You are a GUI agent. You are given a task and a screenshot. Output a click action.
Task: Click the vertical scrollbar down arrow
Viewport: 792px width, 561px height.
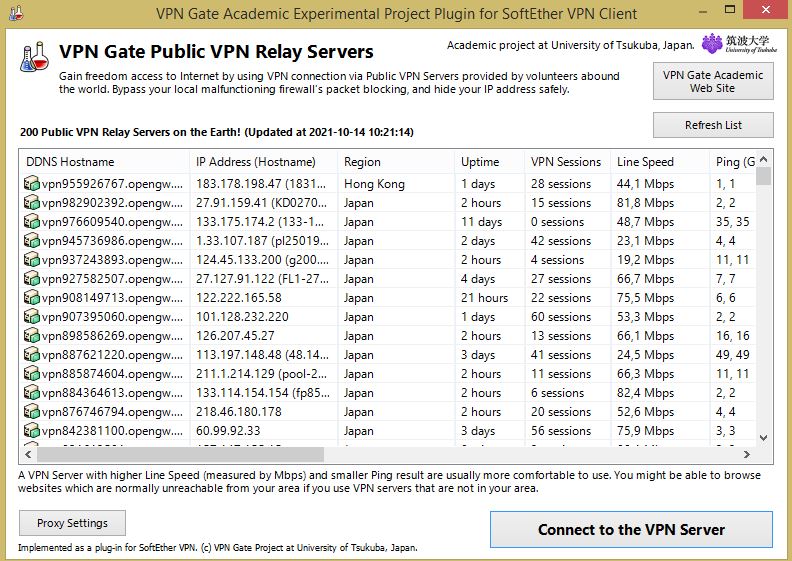point(764,438)
